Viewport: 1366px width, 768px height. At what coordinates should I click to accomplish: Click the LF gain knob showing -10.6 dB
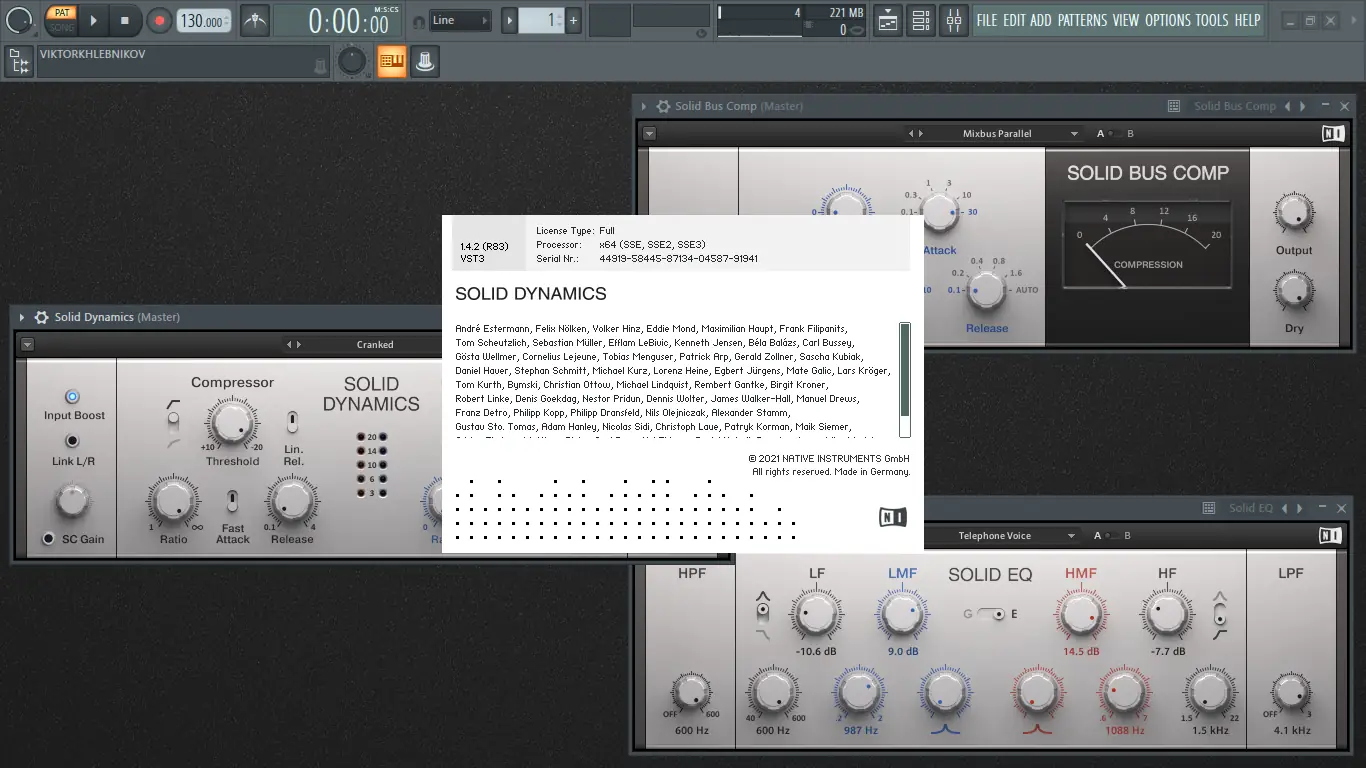tap(816, 613)
